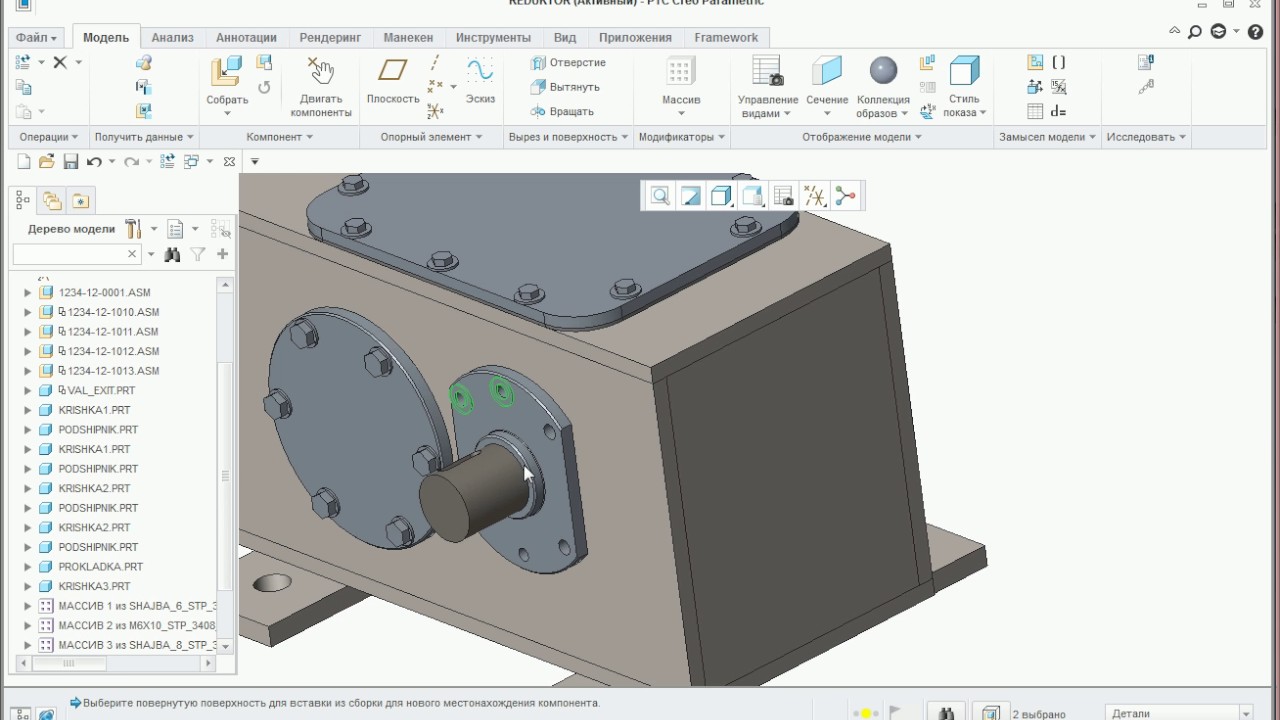Activate Двигать компоненты drag tool

tap(321, 87)
